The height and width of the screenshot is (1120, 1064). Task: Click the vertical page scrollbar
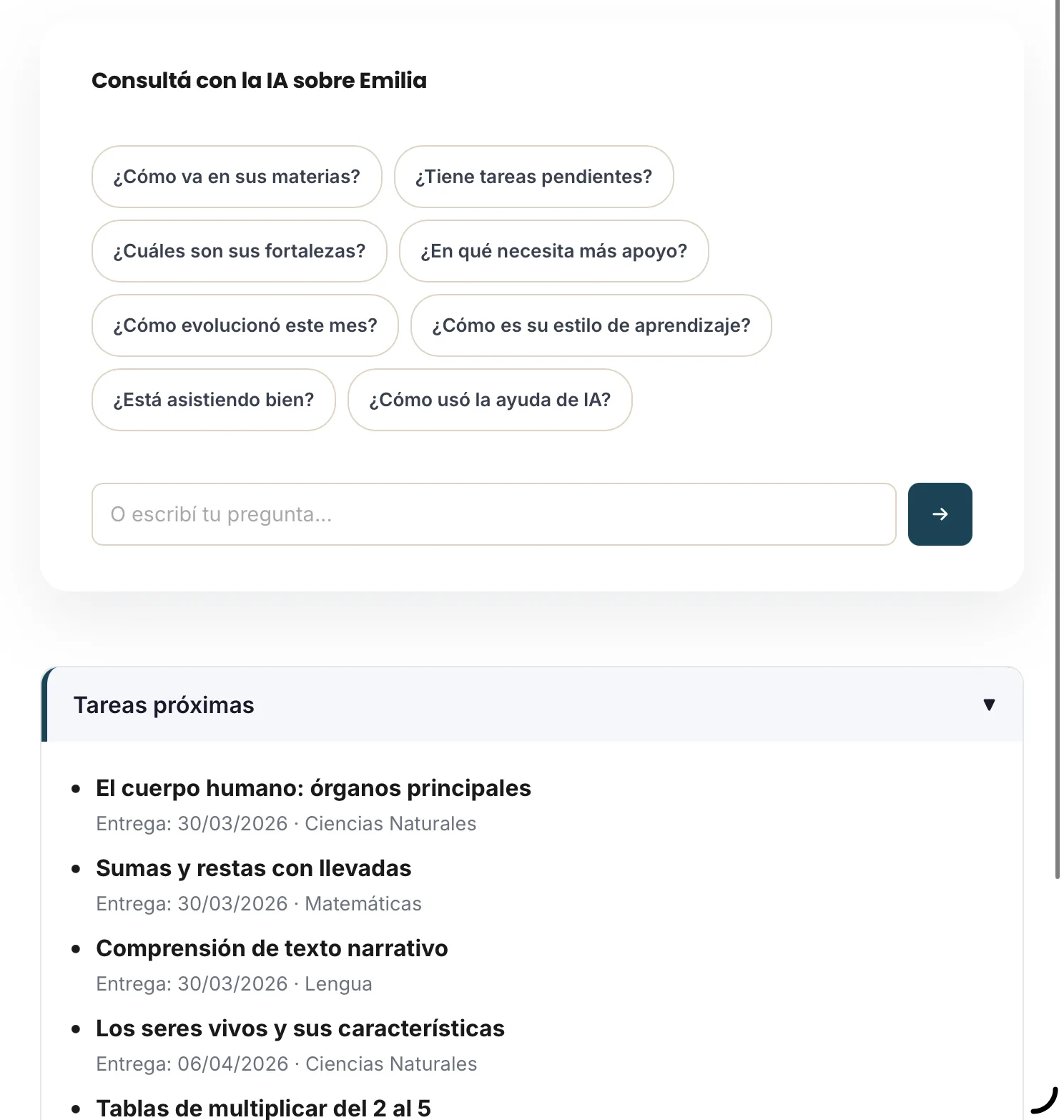(1058, 439)
